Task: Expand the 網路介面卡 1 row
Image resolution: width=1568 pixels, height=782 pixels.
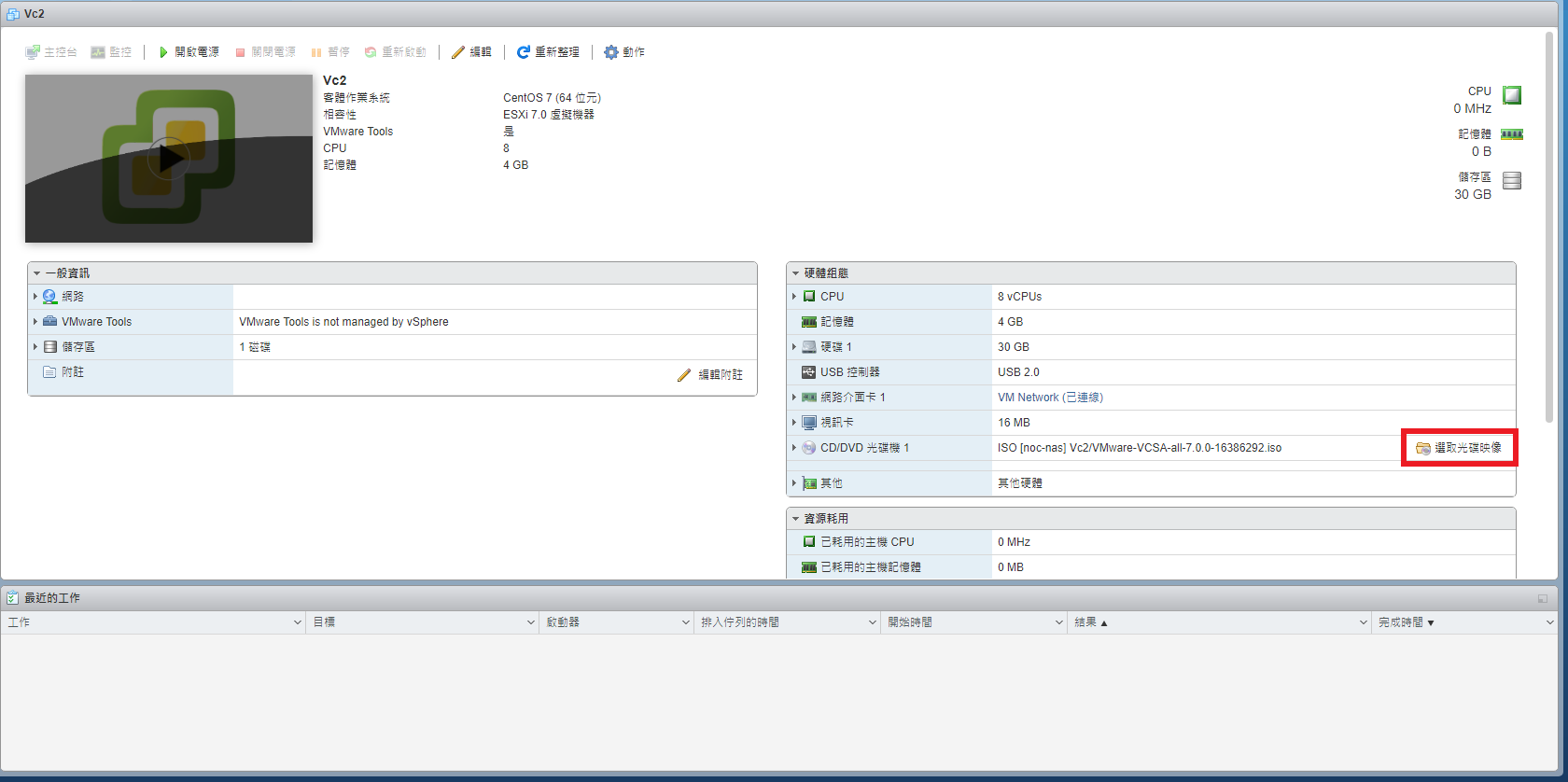Action: [794, 398]
